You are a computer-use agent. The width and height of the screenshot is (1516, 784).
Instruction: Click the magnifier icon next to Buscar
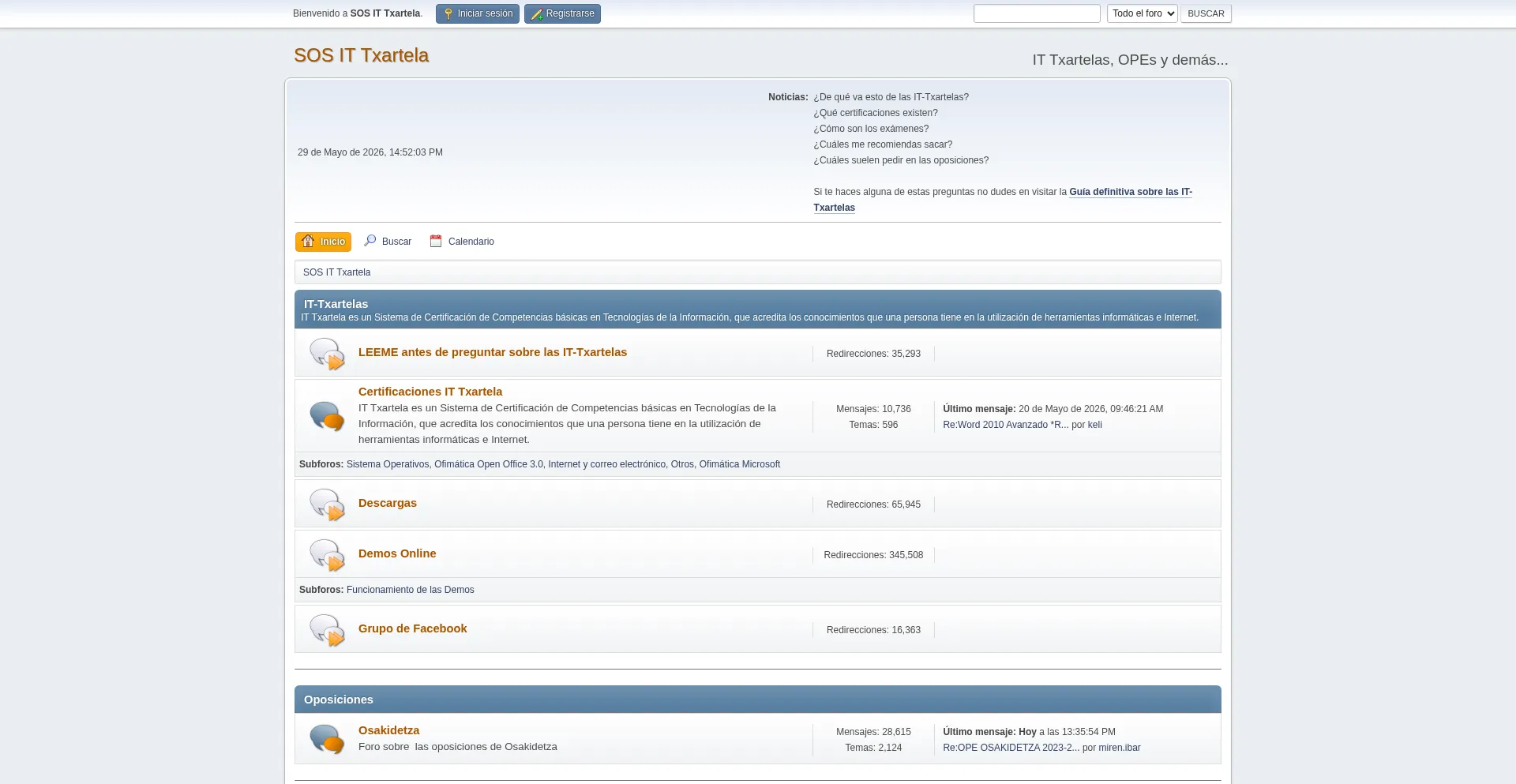click(370, 241)
